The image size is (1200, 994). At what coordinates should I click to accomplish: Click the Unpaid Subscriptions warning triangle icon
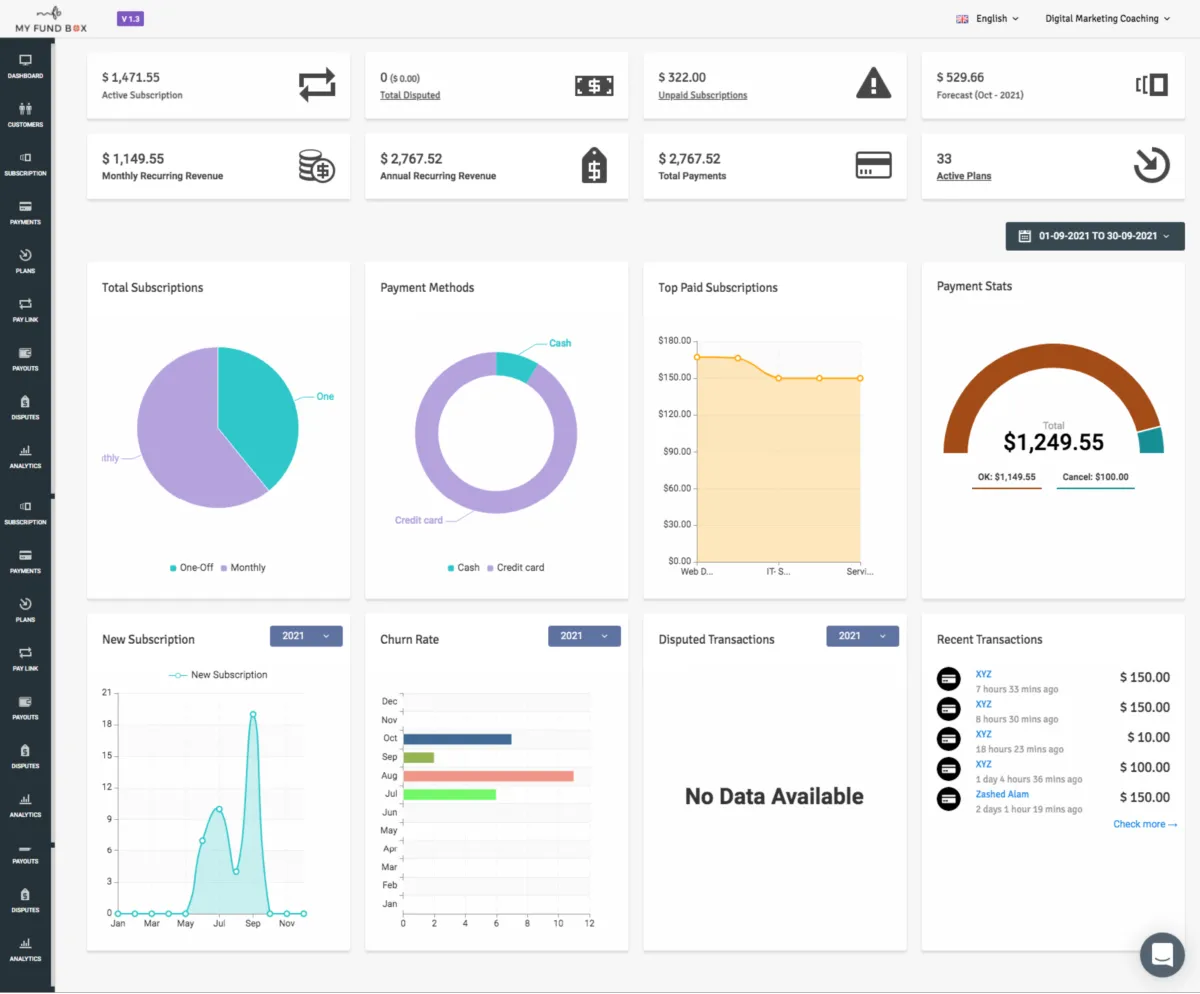tap(873, 83)
